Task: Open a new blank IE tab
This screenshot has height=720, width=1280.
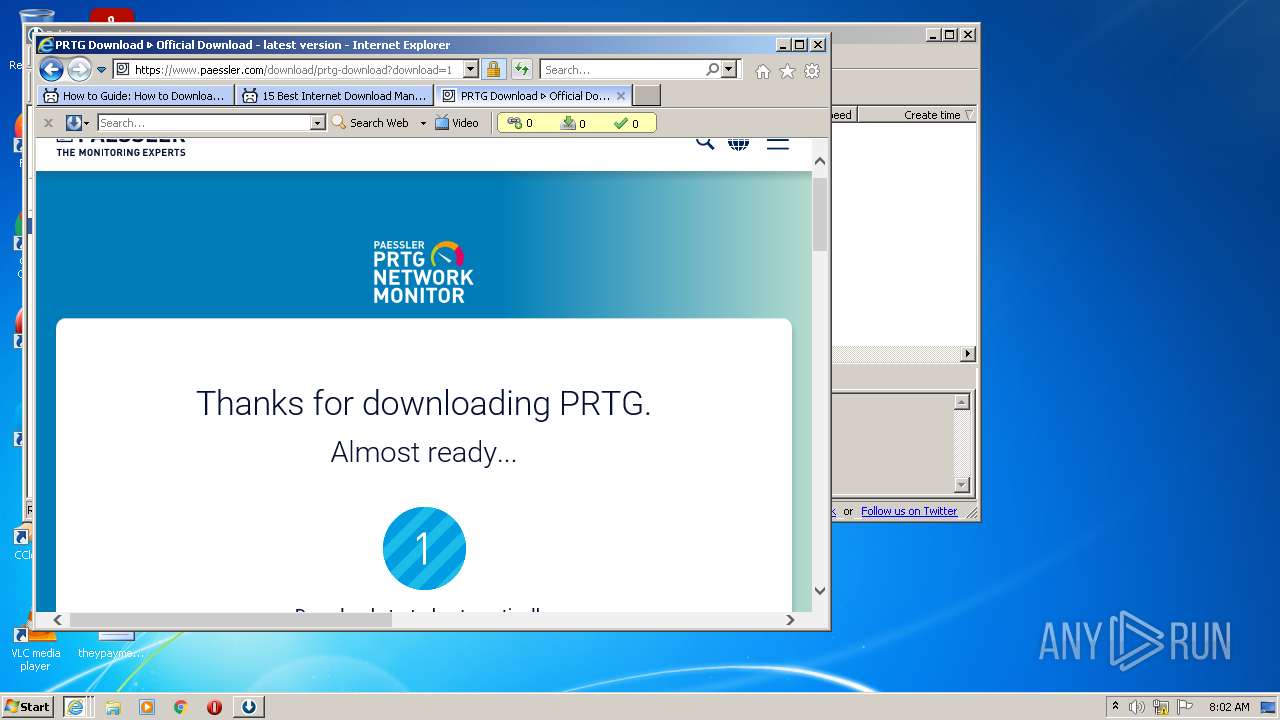Action: [647, 96]
